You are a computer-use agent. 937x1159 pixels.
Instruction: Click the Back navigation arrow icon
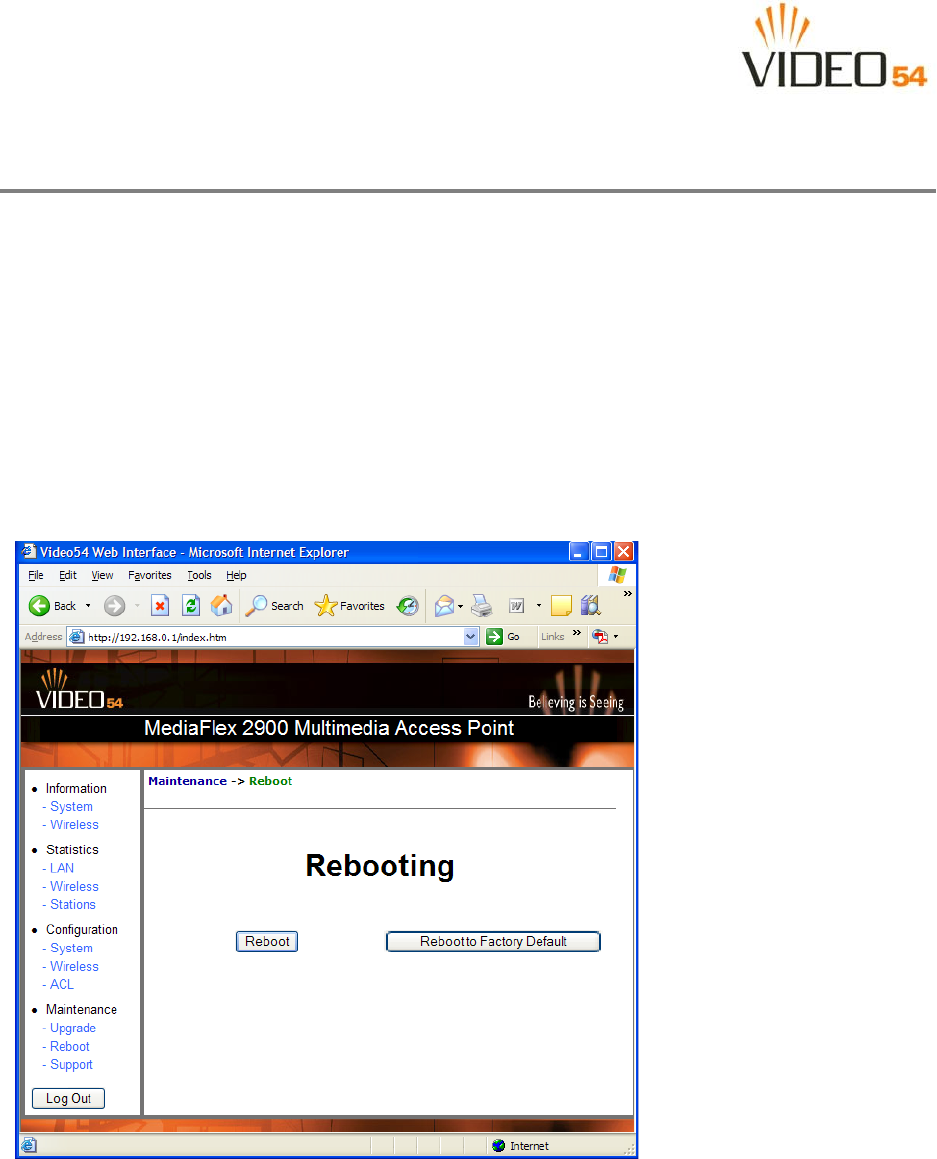[x=39, y=606]
